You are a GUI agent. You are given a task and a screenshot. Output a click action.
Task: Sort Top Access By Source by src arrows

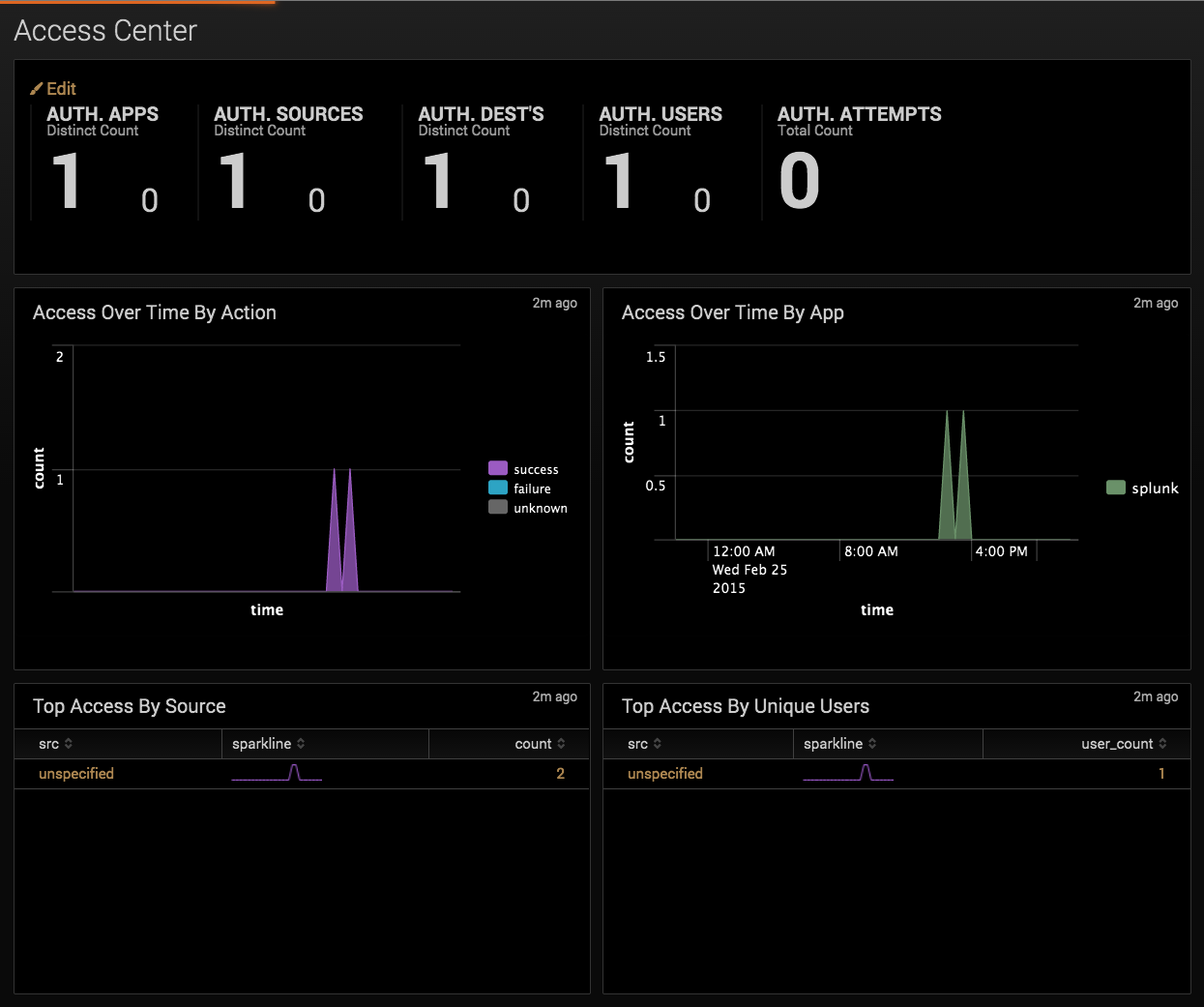pyautogui.click(x=69, y=744)
